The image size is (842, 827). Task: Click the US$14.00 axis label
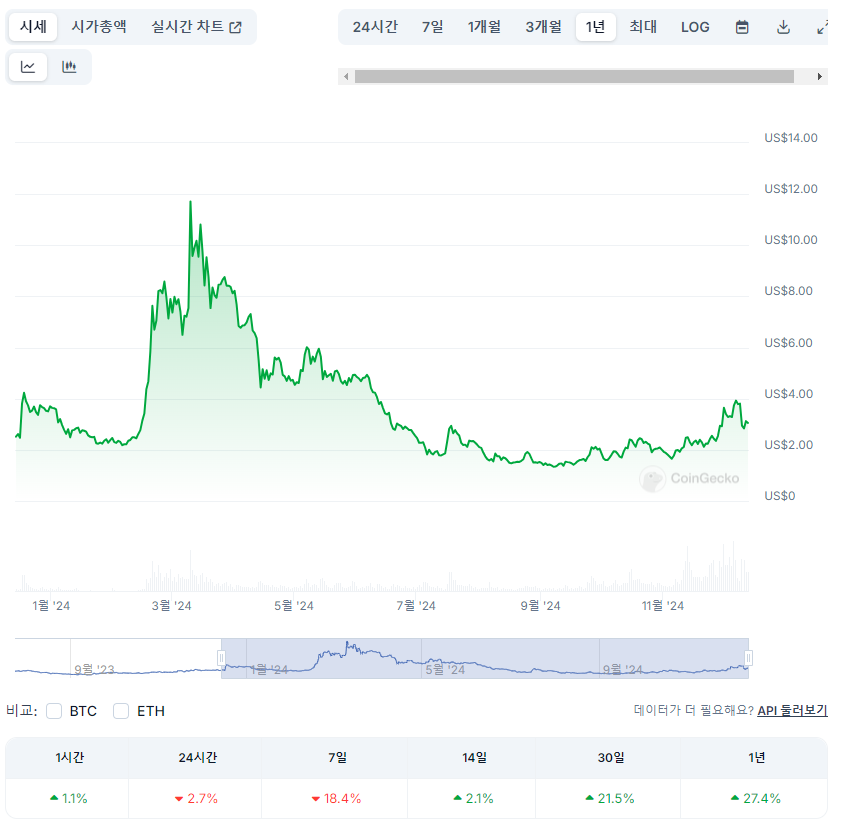pos(790,138)
